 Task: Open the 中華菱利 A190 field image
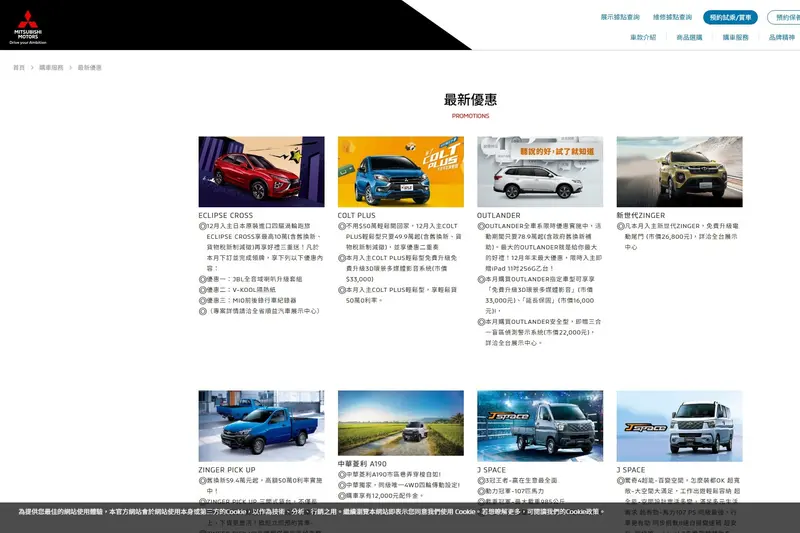coord(401,423)
